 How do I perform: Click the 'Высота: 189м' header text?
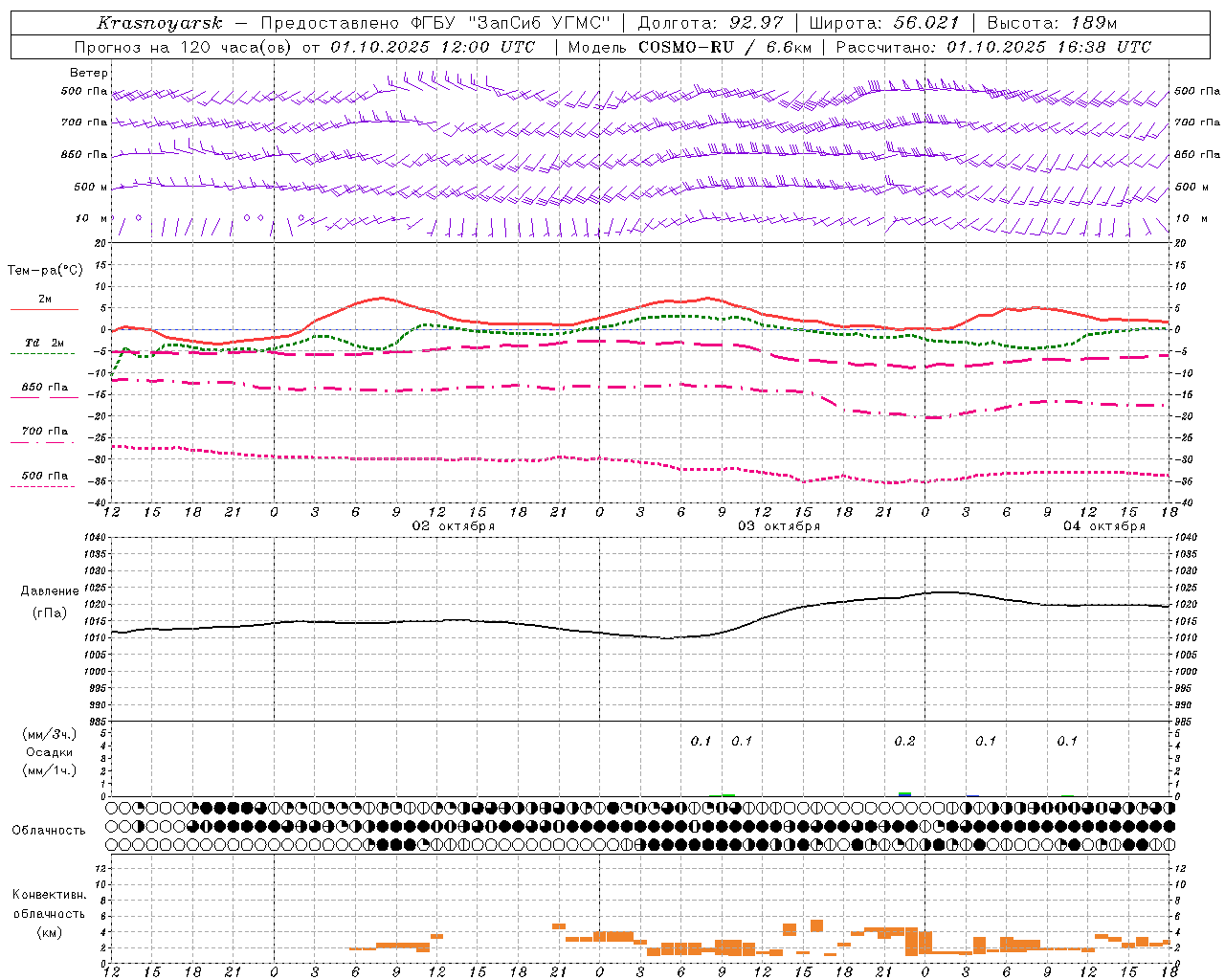tap(1052, 23)
